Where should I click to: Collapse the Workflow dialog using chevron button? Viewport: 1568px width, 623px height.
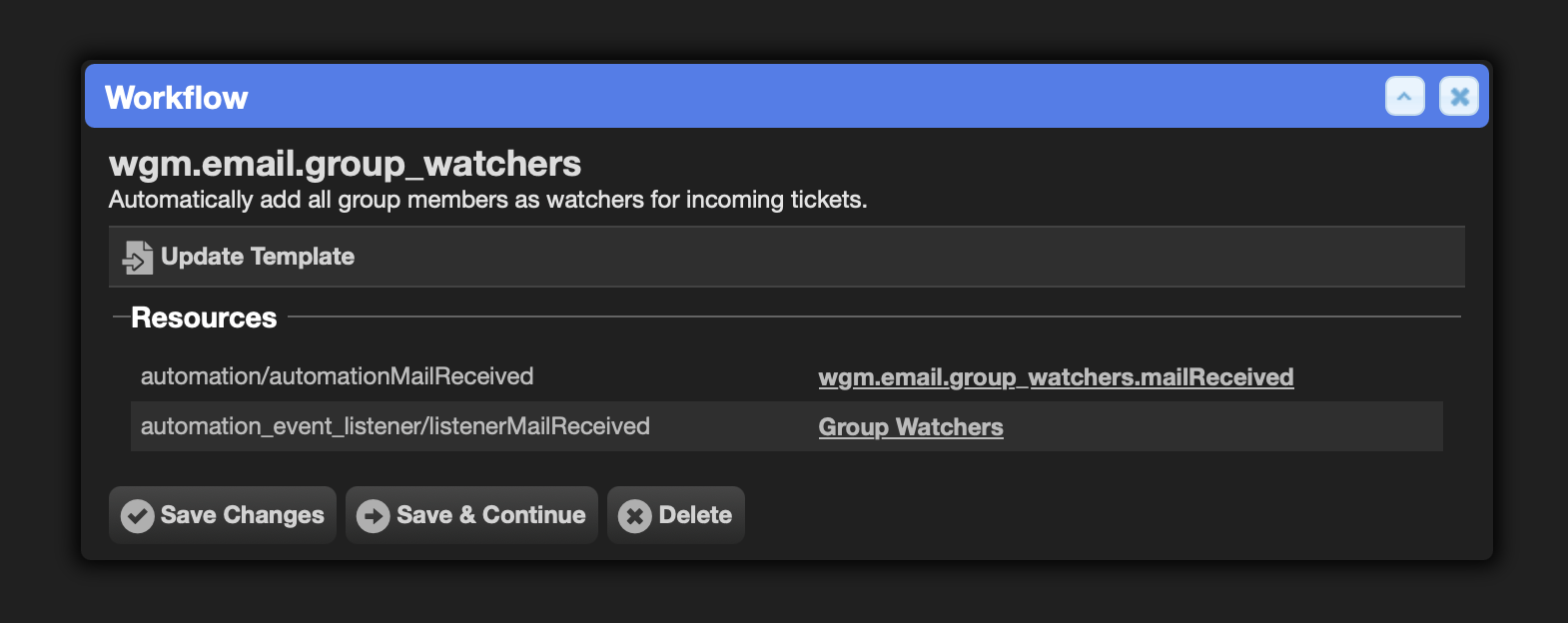coord(1404,97)
